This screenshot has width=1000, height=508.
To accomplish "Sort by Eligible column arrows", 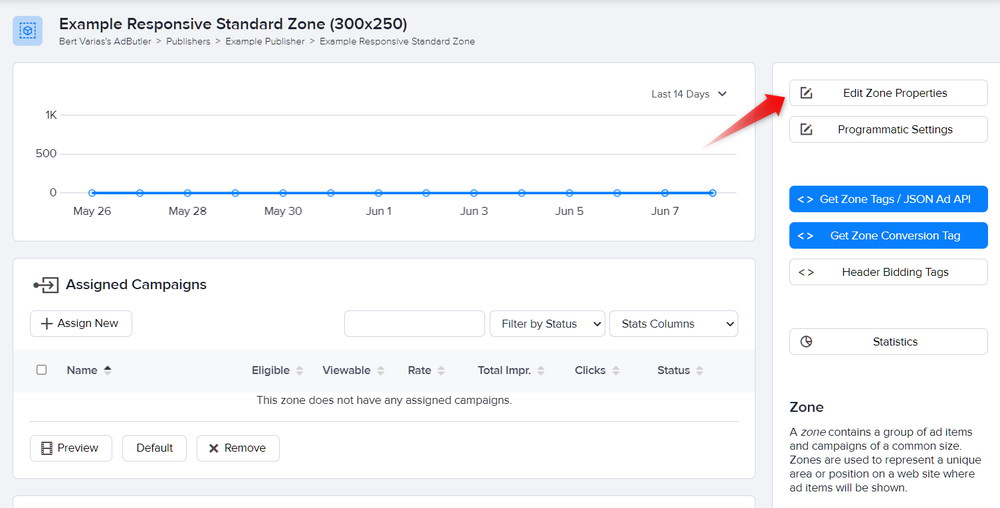I will point(299,370).
